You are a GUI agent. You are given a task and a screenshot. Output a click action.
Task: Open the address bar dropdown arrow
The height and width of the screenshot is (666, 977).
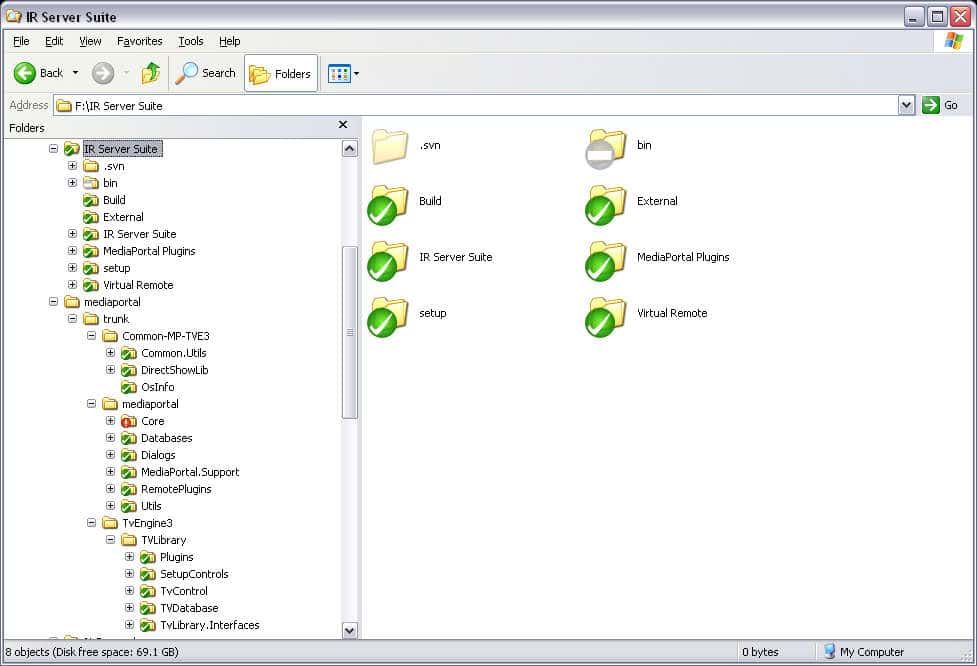906,105
